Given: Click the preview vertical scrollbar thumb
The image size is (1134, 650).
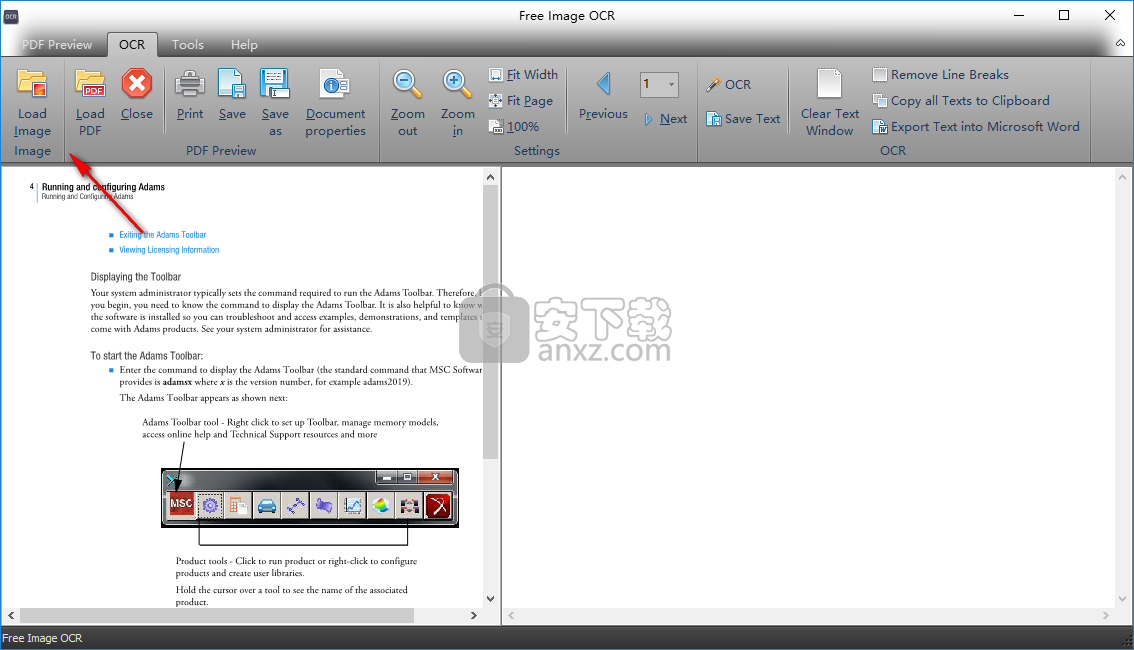Looking at the screenshot, I should [x=490, y=322].
